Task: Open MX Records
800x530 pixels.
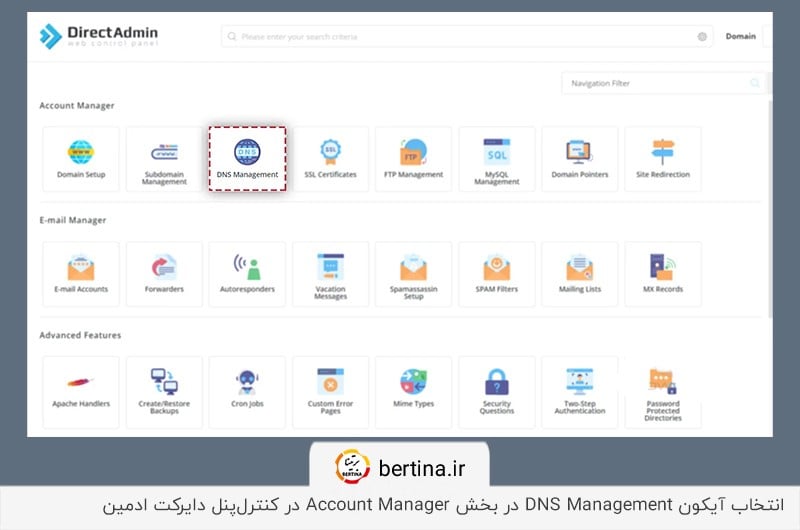Action: (x=663, y=274)
